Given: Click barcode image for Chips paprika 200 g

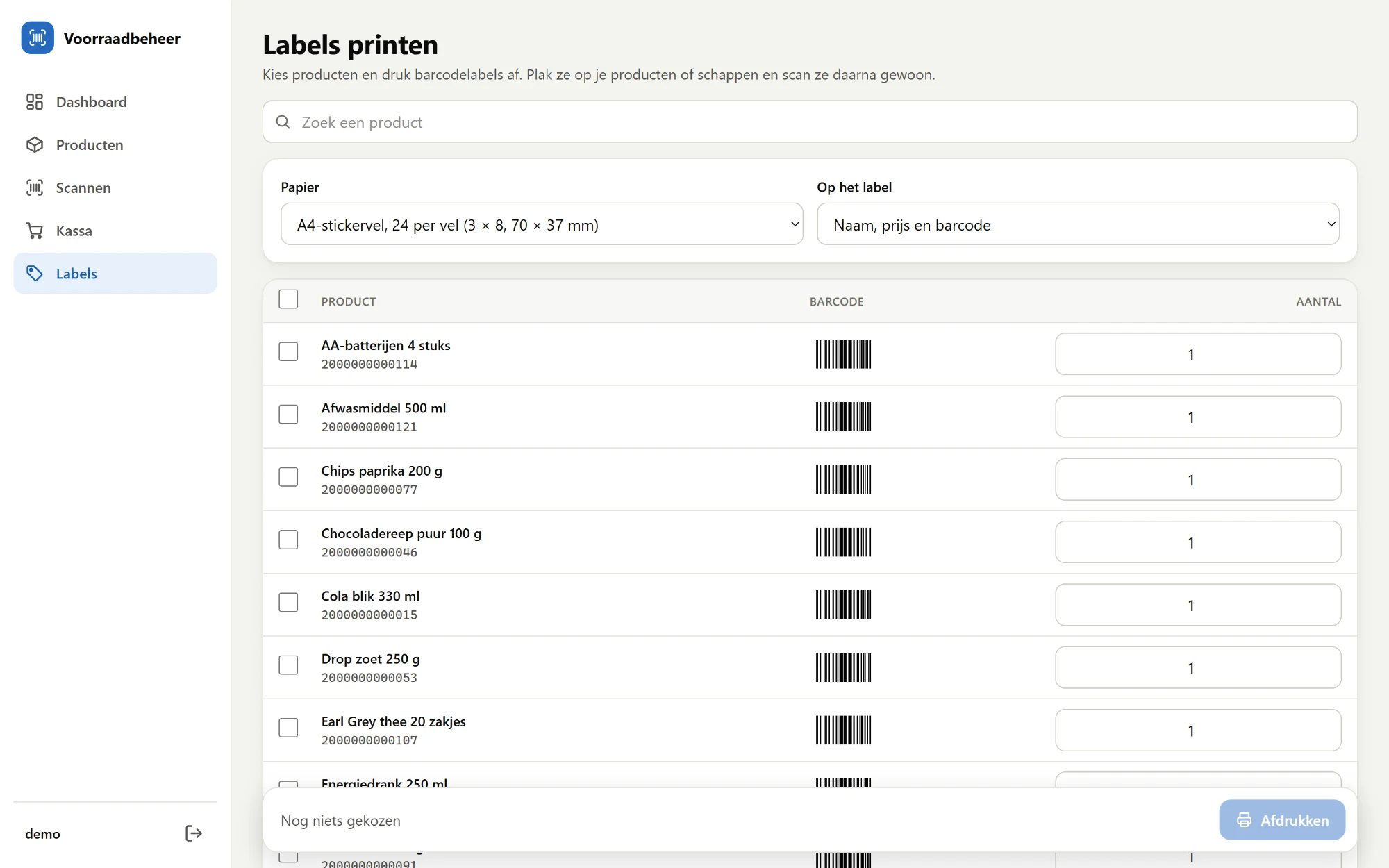Looking at the screenshot, I should tap(843, 479).
